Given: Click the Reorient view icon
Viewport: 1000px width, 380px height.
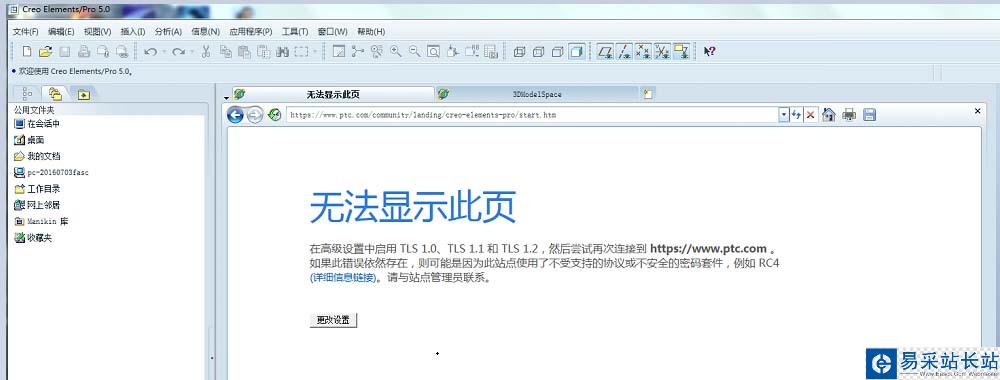Looking at the screenshot, I should [x=453, y=52].
